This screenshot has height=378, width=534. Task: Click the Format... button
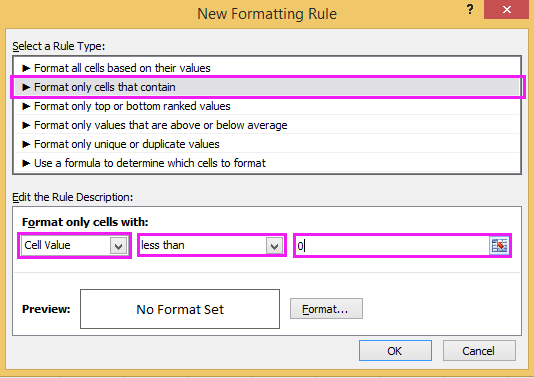point(326,309)
